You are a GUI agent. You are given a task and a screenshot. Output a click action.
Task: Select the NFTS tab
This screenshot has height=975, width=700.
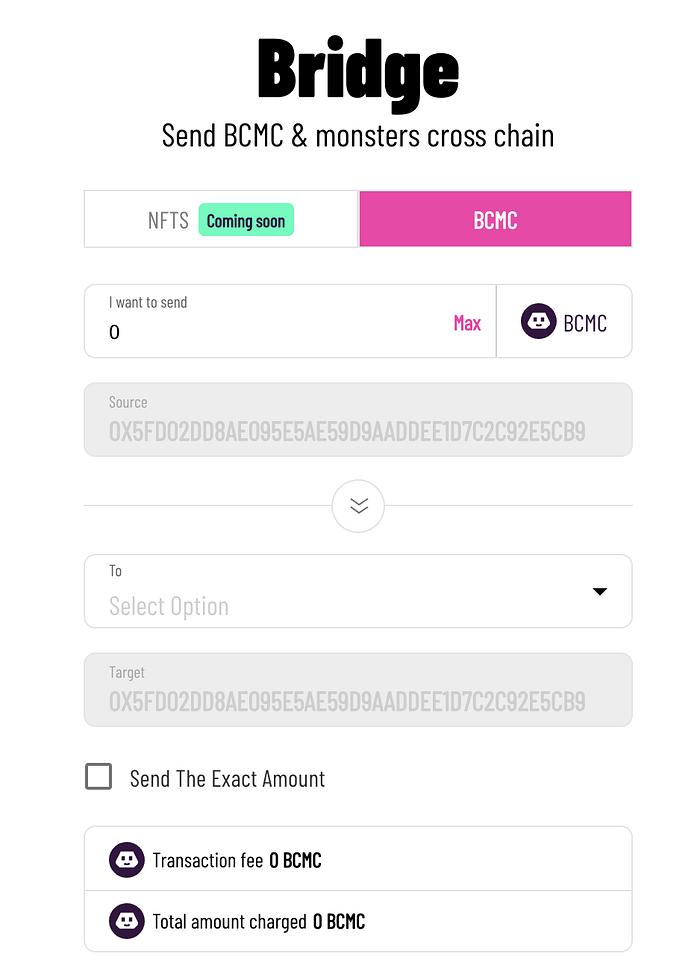click(167, 221)
